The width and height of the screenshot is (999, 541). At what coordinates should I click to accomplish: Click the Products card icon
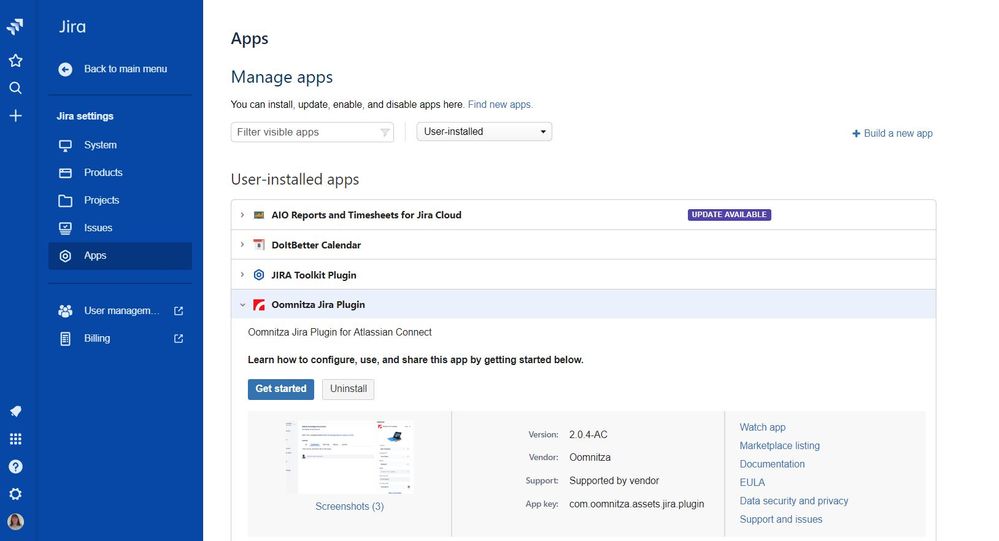65,173
